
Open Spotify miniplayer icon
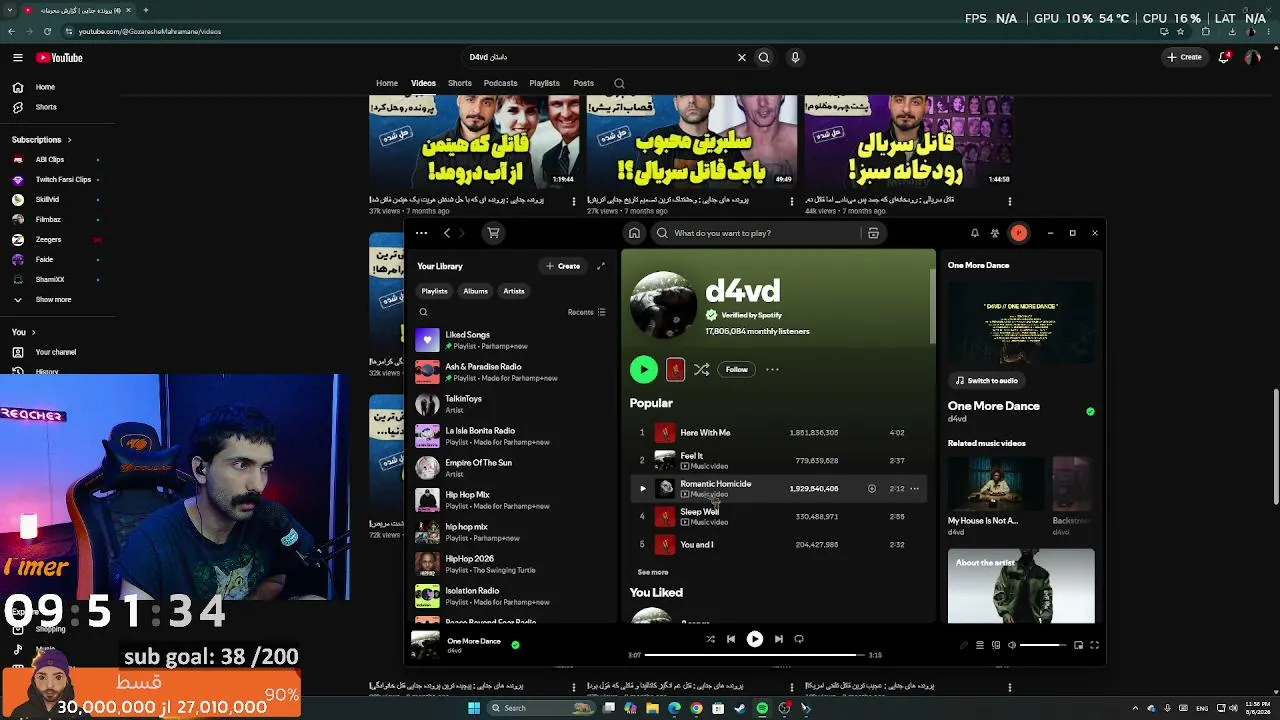coord(1078,645)
